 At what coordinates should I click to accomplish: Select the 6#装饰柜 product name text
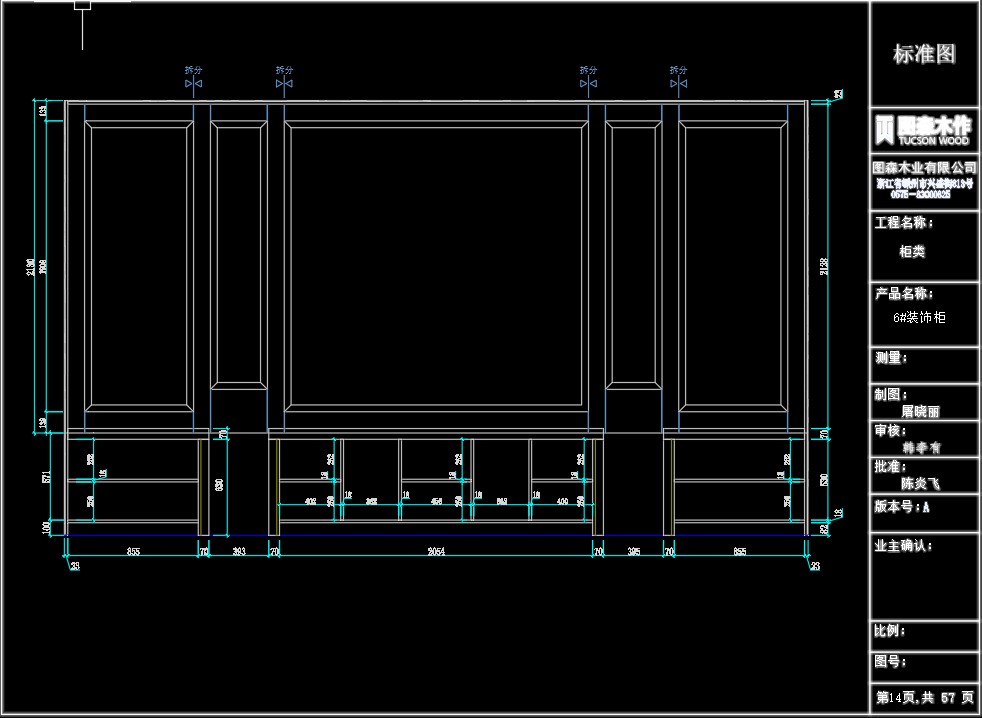919,317
